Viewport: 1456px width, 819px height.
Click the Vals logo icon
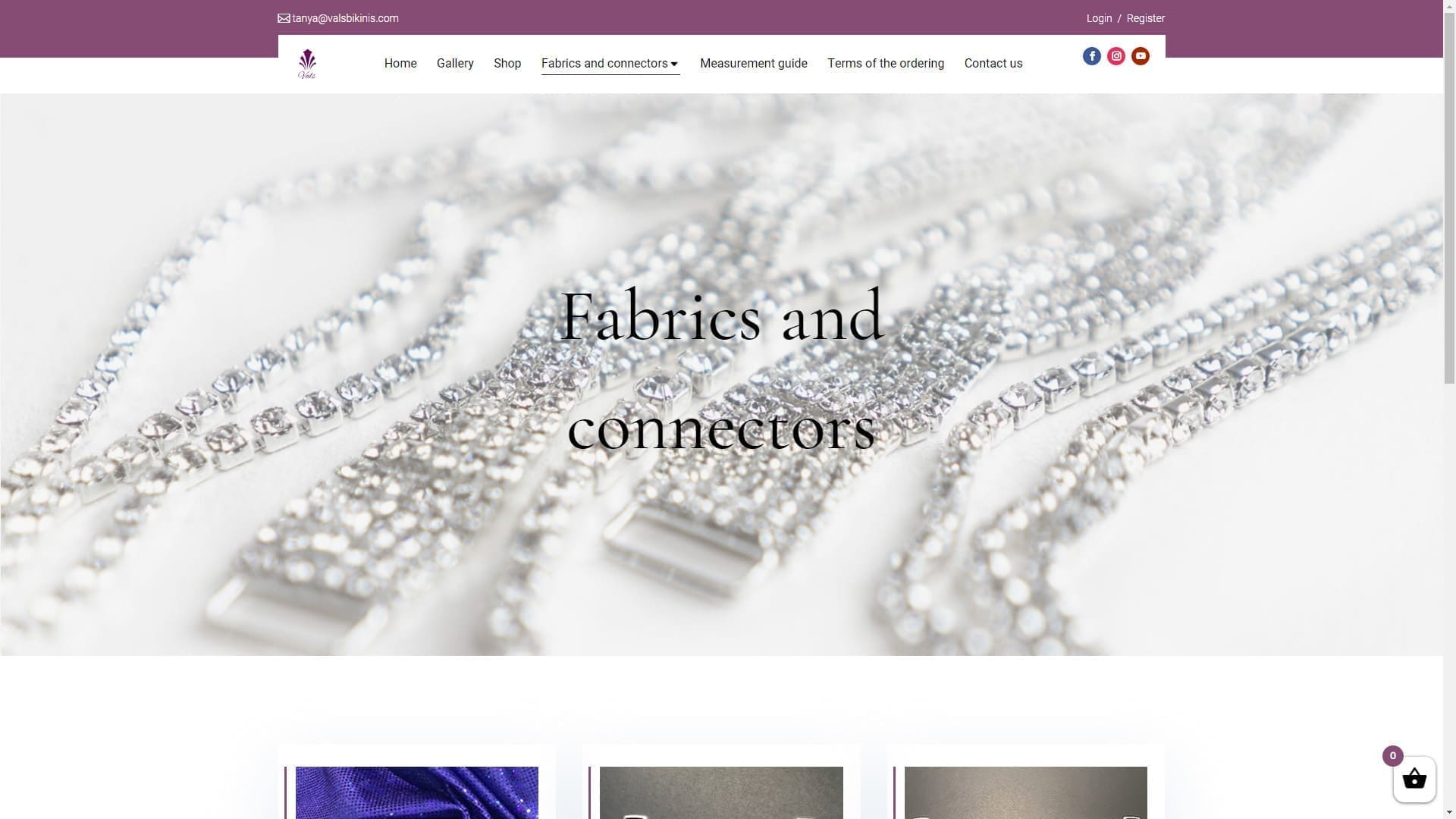click(x=307, y=64)
